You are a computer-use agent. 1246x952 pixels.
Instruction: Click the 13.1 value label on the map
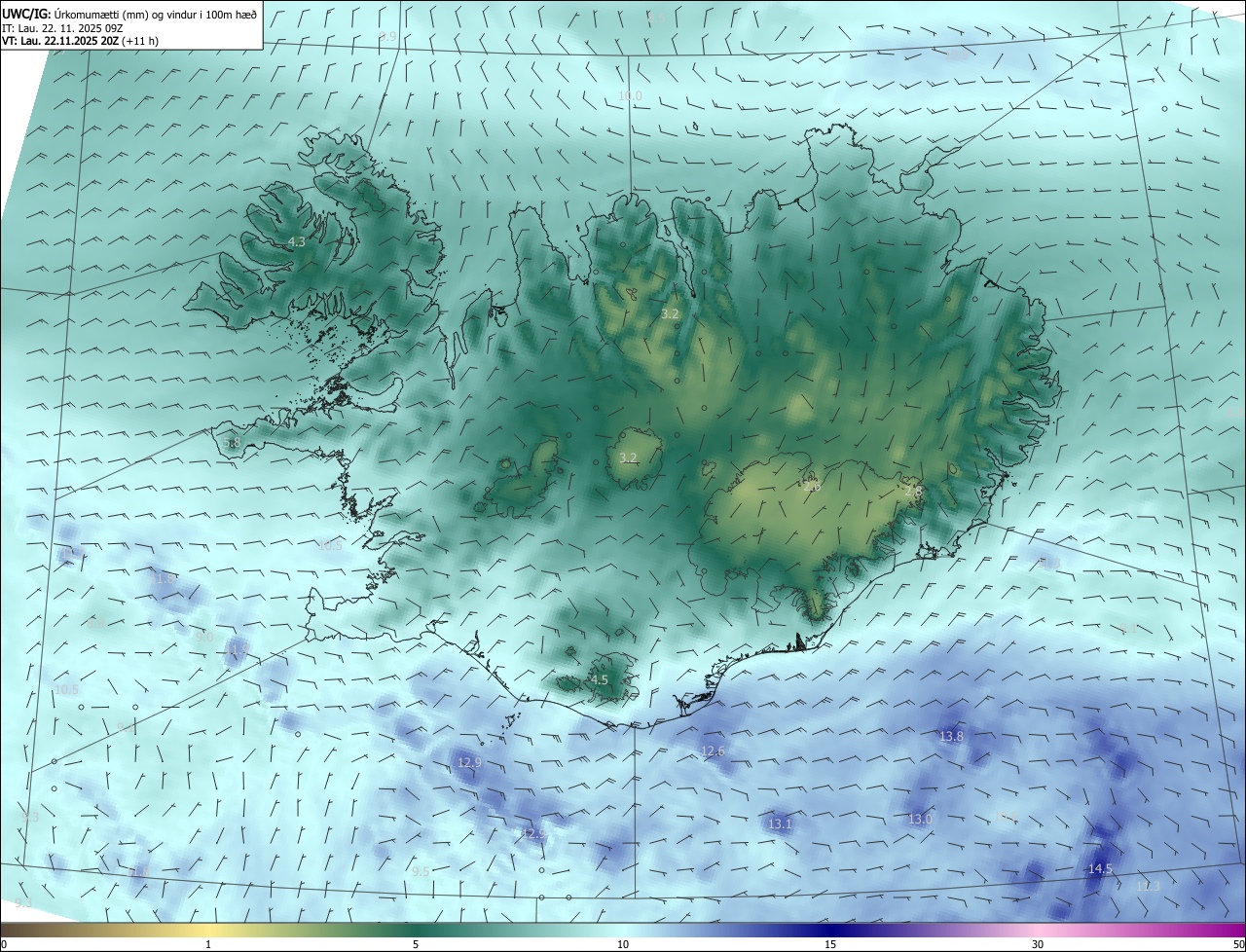pyautogui.click(x=780, y=824)
